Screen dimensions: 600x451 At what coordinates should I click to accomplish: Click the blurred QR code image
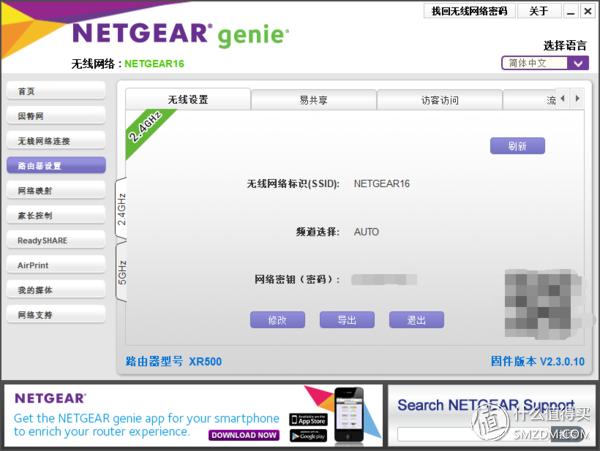(x=543, y=303)
